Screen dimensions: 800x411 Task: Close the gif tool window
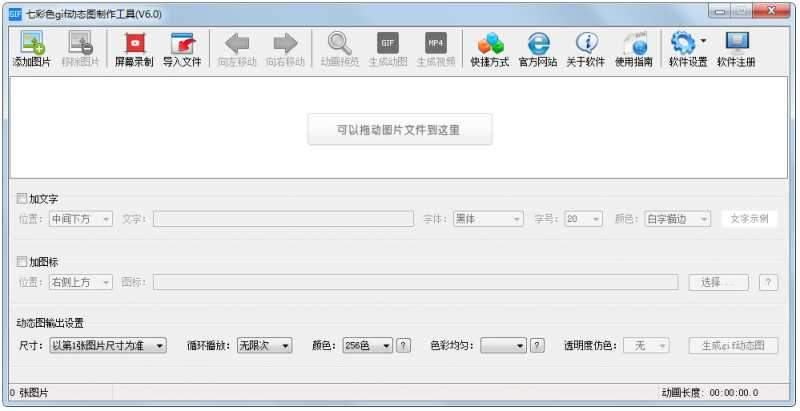click(771, 11)
